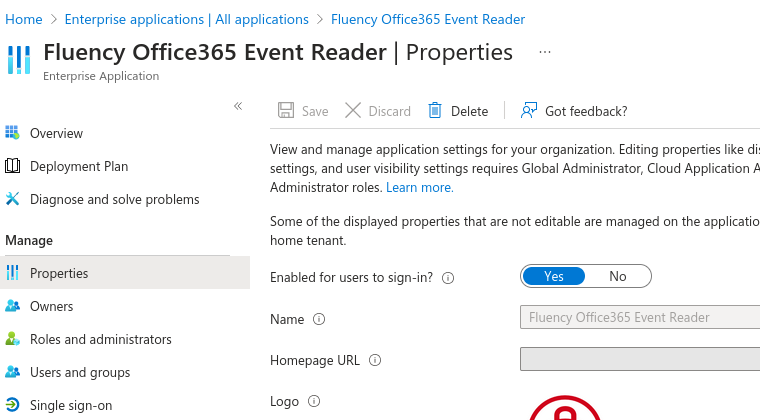Viewport: 760px width, 420px height.
Task: Click the Delete trash can icon
Action: [435, 110]
